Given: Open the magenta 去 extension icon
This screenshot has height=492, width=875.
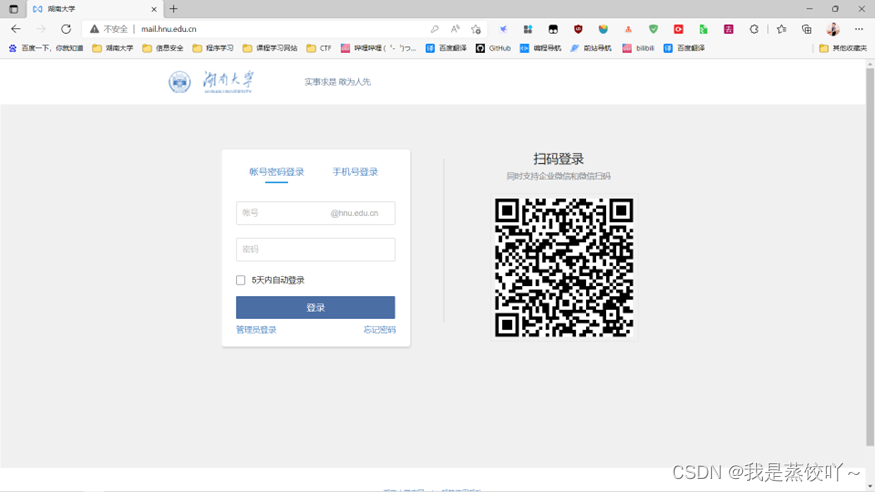Looking at the screenshot, I should coord(729,29).
